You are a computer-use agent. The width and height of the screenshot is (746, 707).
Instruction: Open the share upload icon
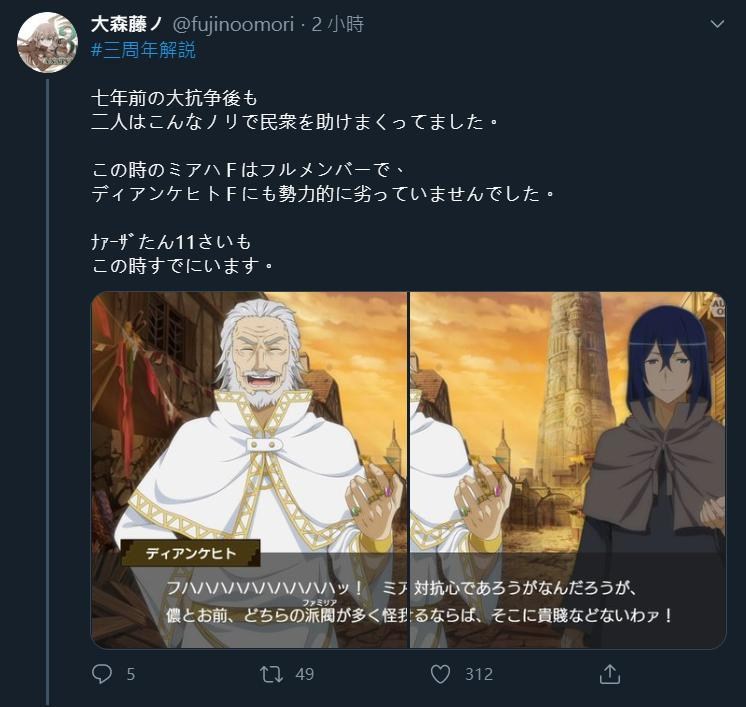[x=609, y=674]
